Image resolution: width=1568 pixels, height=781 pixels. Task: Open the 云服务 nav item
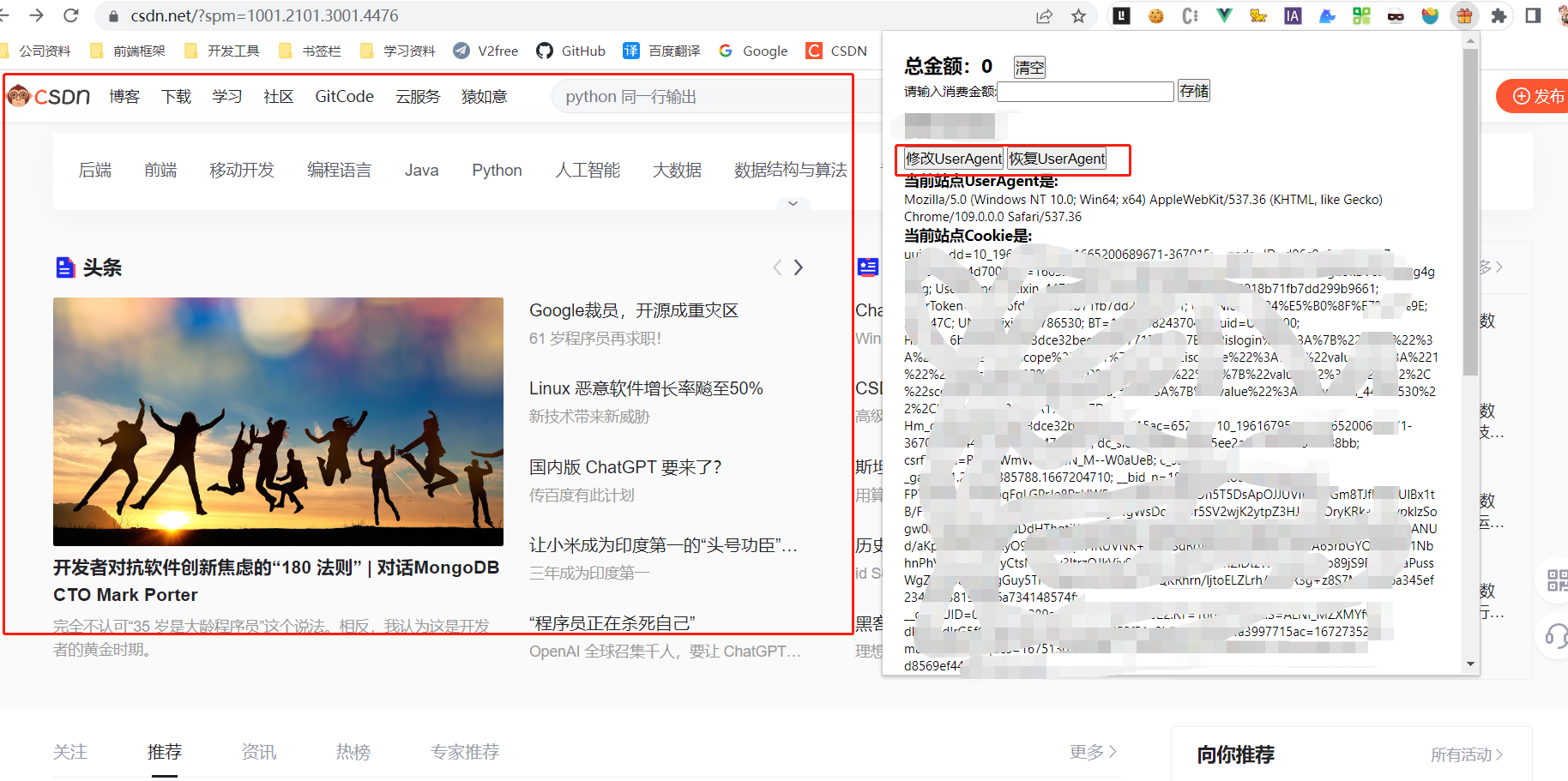click(418, 96)
